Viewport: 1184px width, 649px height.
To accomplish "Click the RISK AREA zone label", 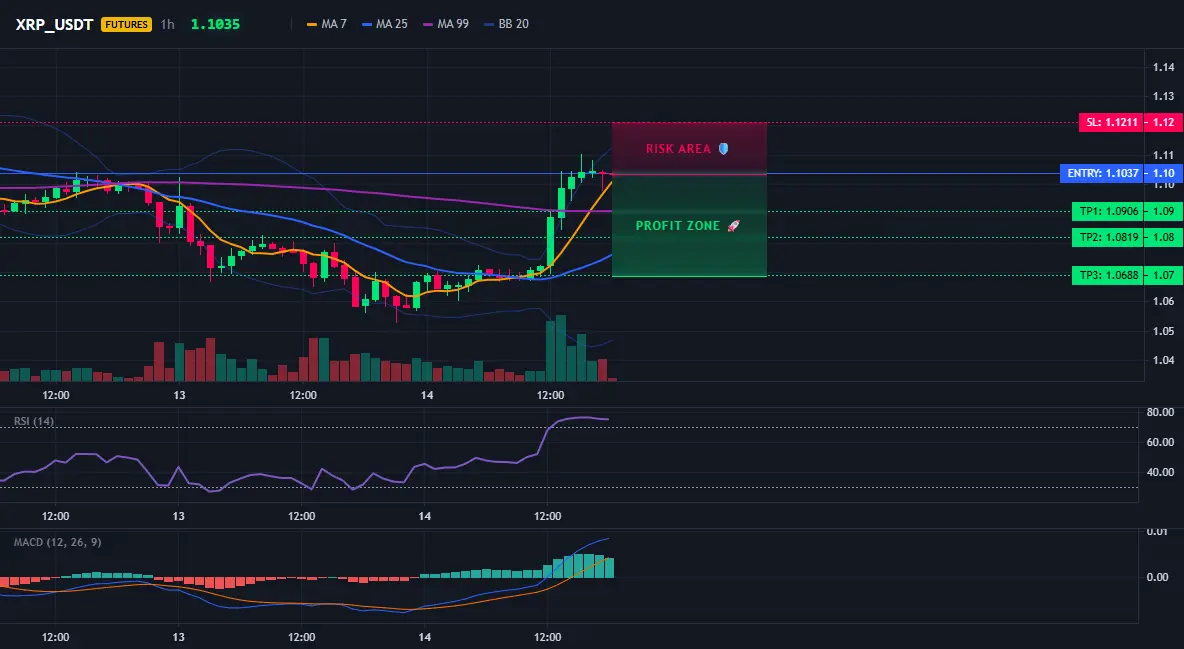I will point(678,149).
